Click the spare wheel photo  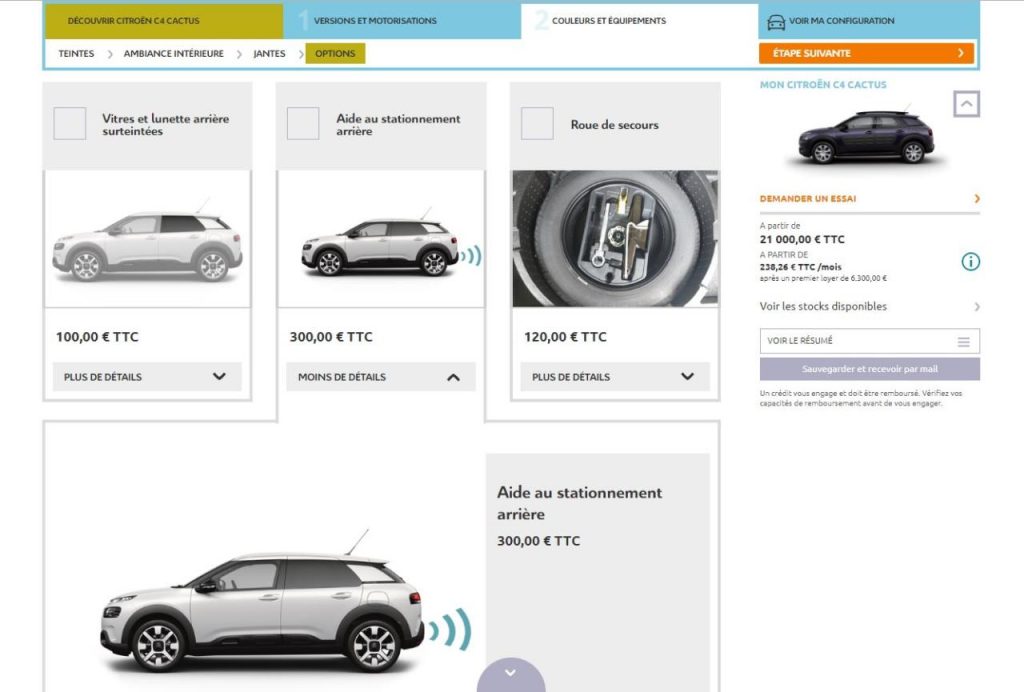pyautogui.click(x=615, y=239)
